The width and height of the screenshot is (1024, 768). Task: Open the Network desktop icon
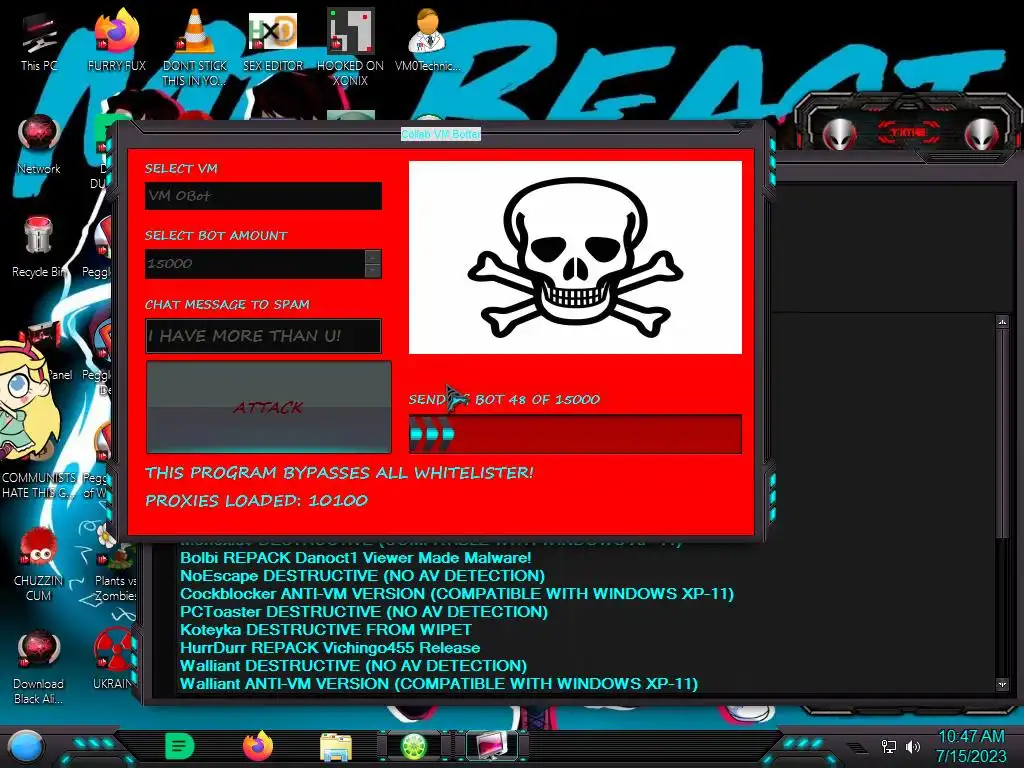point(39,145)
